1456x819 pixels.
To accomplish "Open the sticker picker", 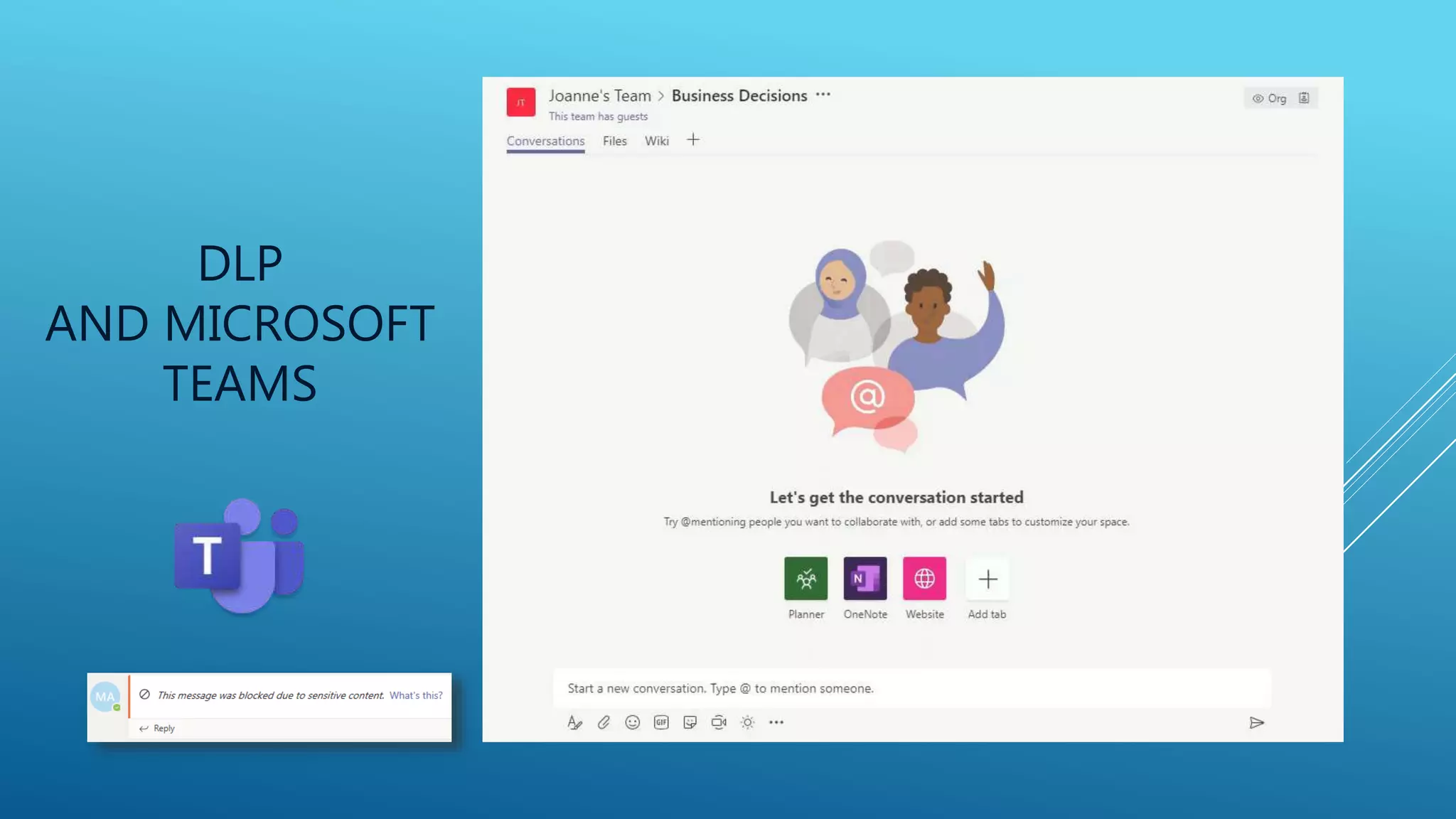I will tap(690, 722).
